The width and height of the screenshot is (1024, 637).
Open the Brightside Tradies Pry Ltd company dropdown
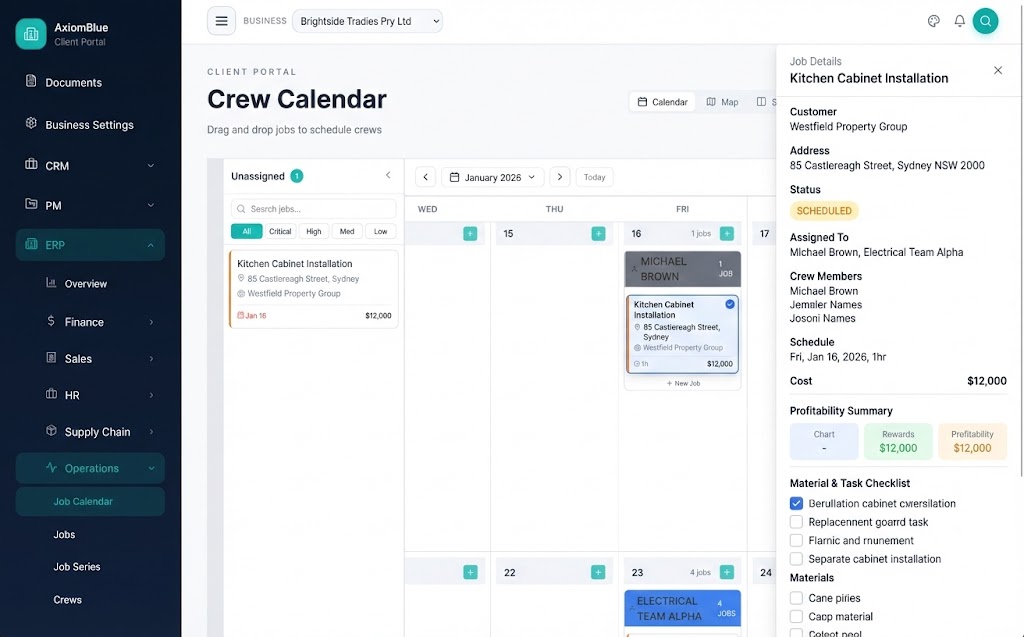point(367,20)
